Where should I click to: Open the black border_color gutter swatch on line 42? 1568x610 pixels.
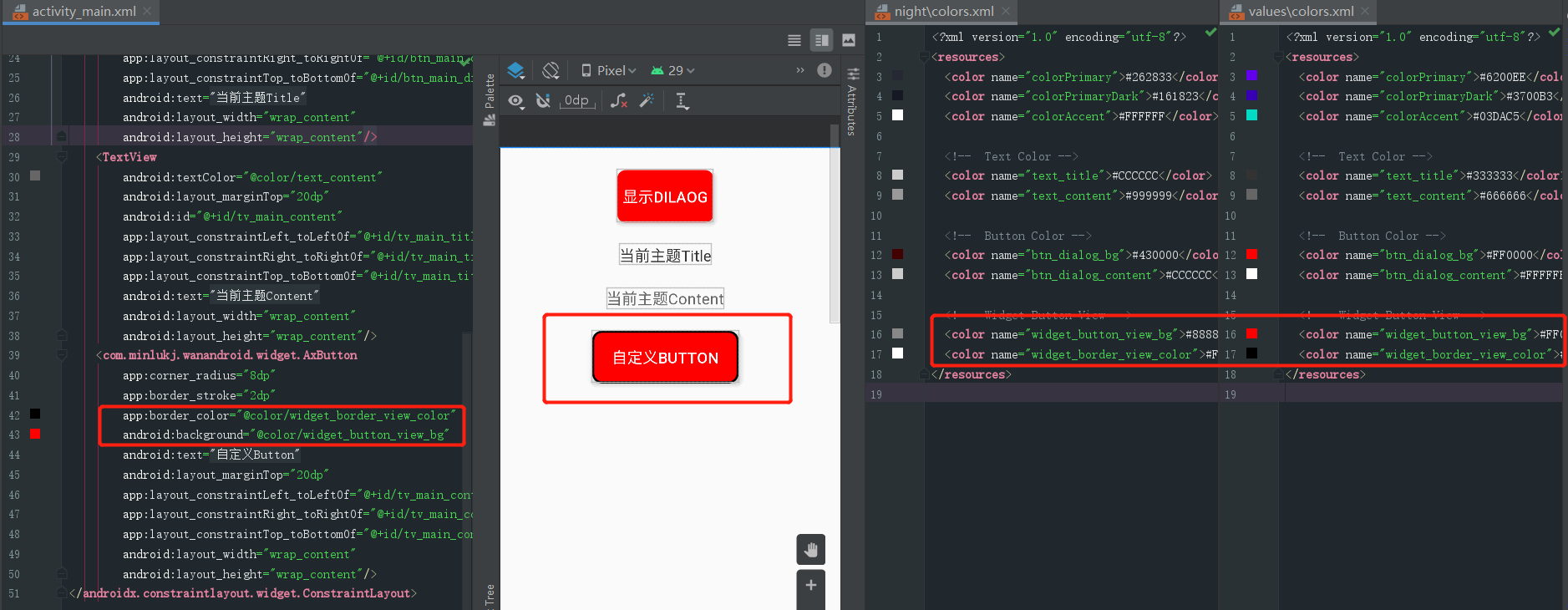35,414
